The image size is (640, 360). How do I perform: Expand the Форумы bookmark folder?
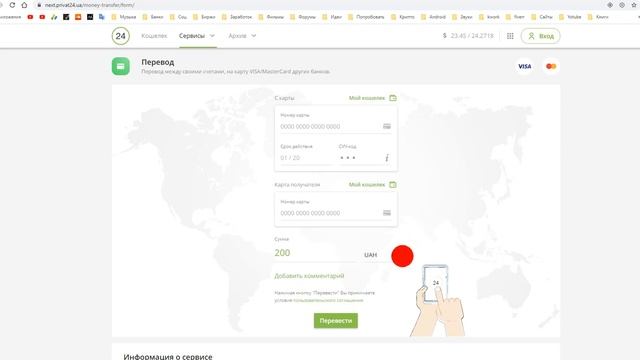pyautogui.click(x=303, y=17)
